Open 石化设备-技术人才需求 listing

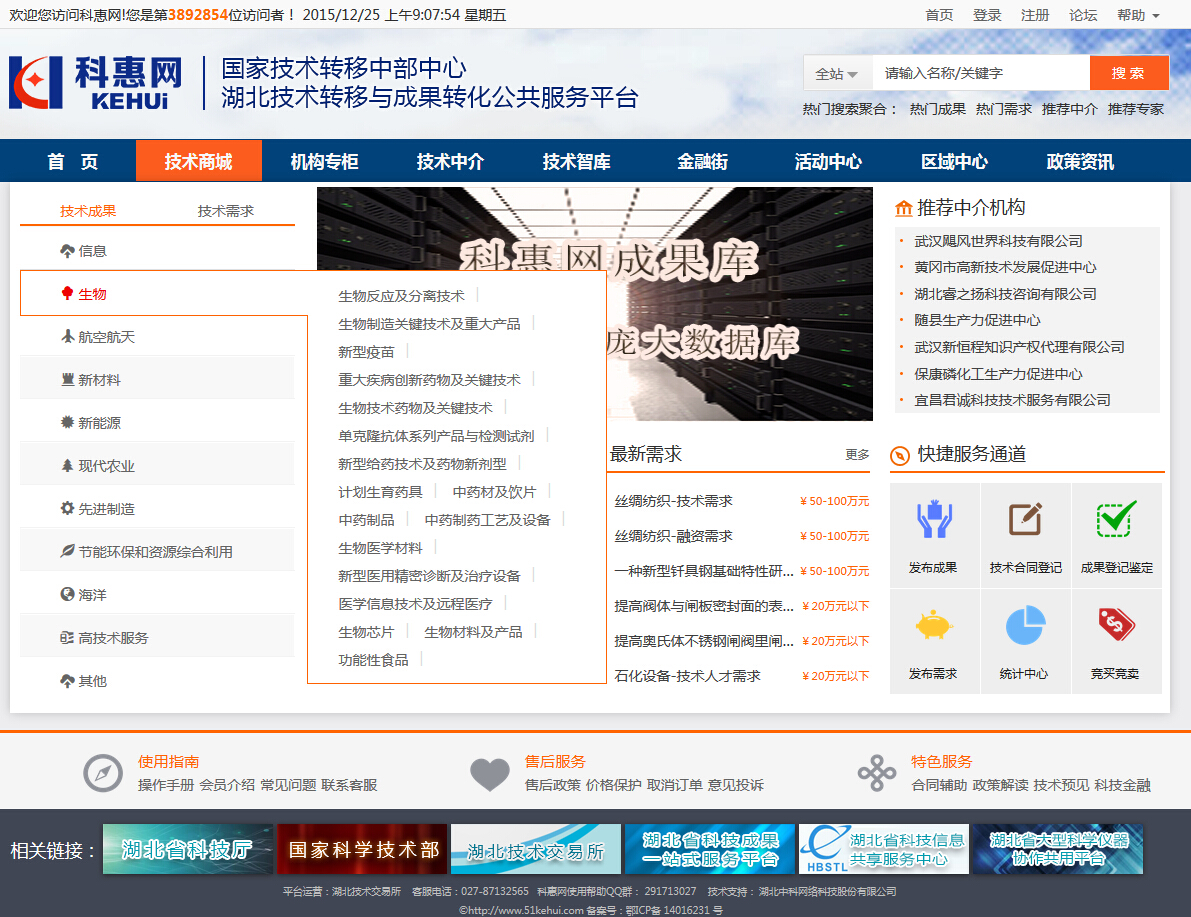point(687,675)
